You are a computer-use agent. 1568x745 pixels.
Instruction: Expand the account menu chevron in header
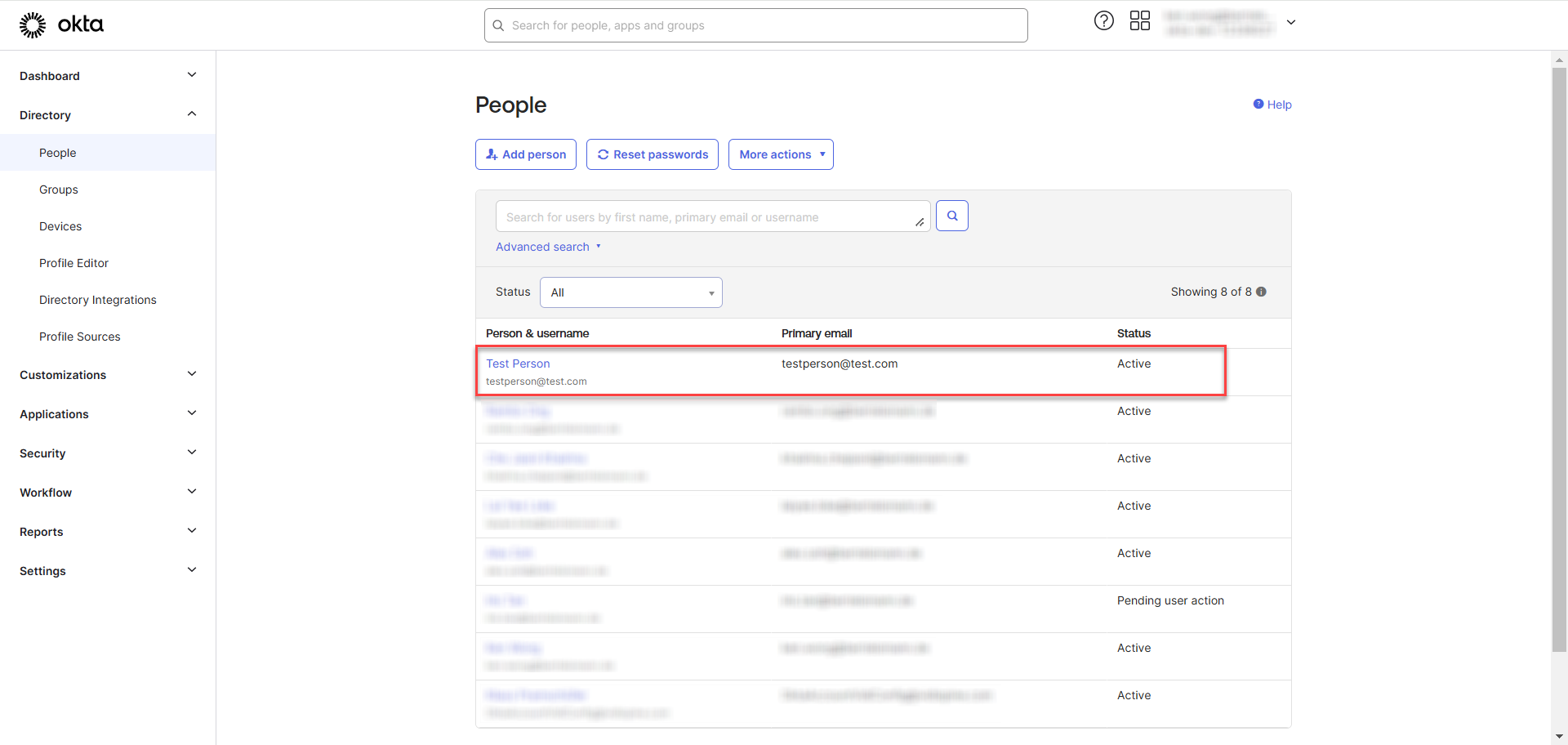pos(1290,23)
